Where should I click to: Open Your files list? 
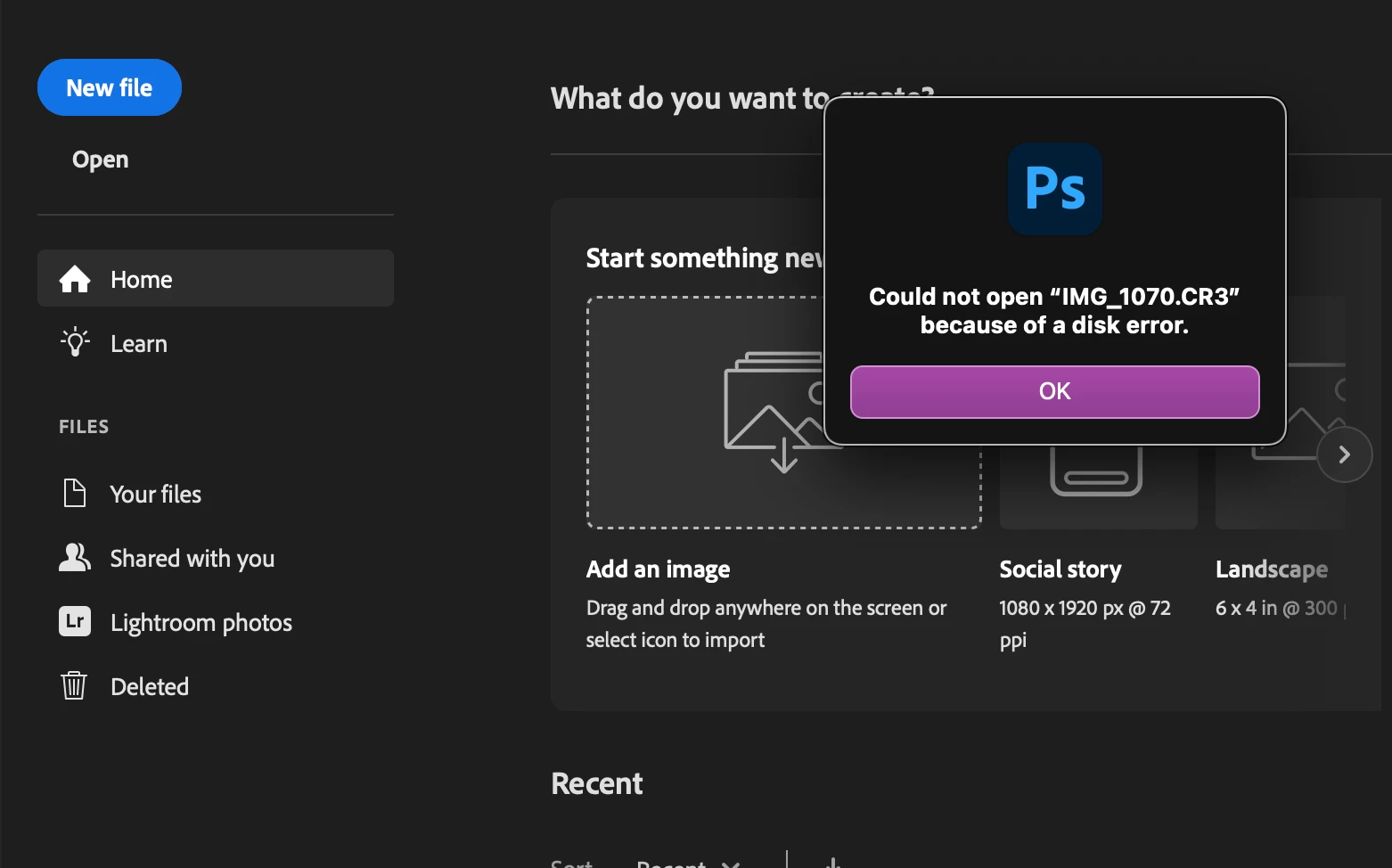[x=156, y=495]
